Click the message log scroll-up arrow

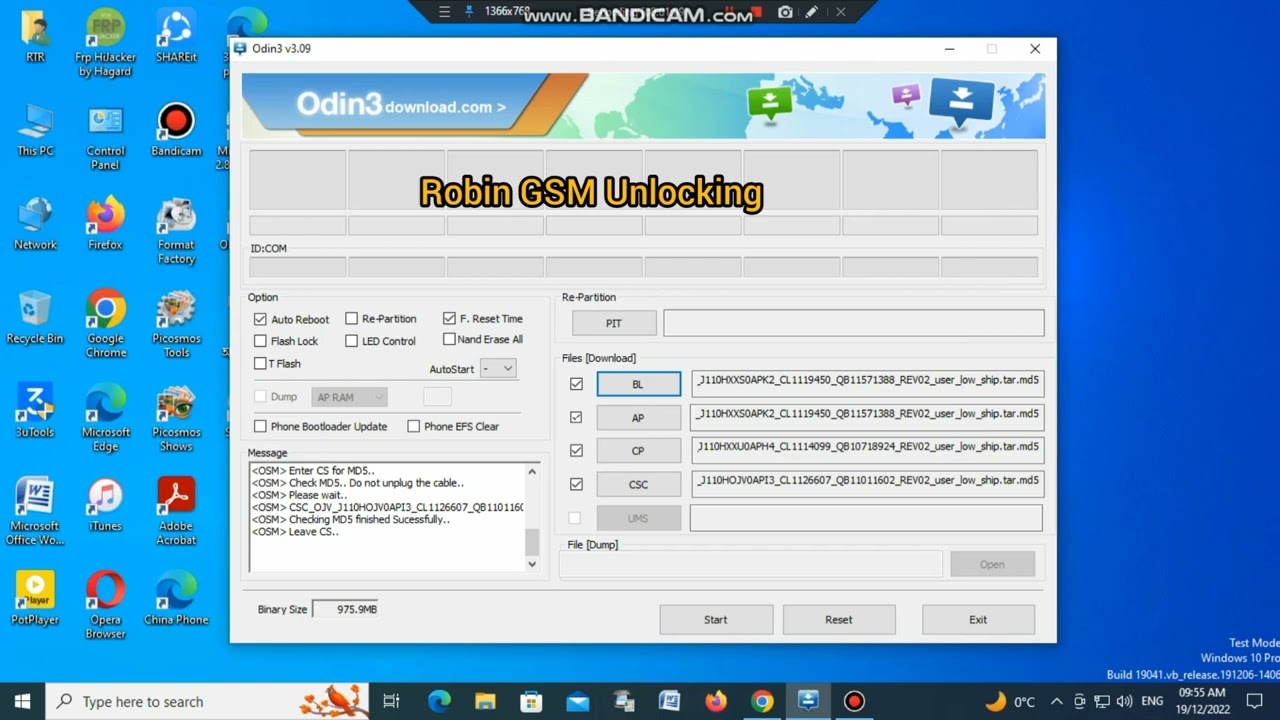[532, 471]
